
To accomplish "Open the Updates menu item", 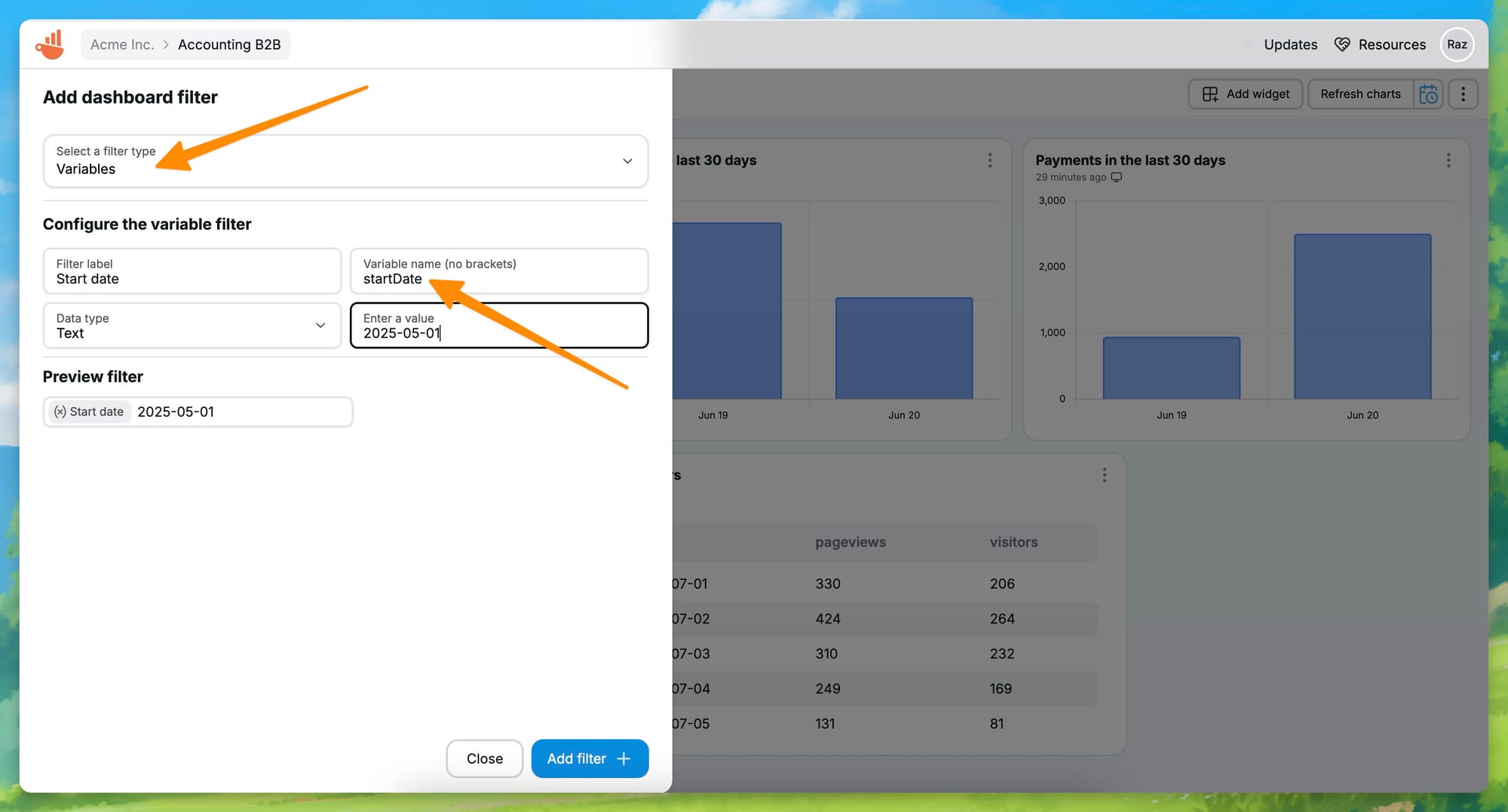I will (1290, 44).
